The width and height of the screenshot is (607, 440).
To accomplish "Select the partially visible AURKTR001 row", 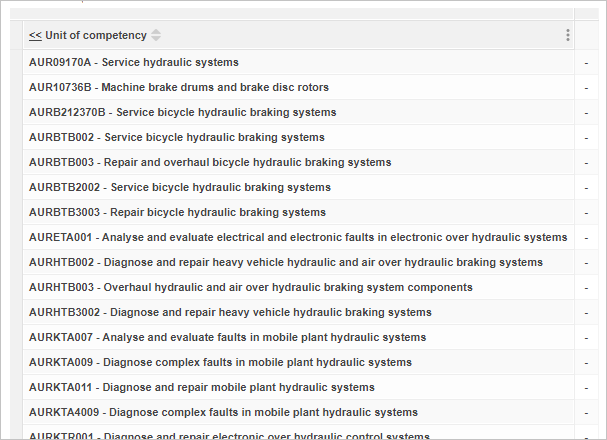I will point(230,435).
